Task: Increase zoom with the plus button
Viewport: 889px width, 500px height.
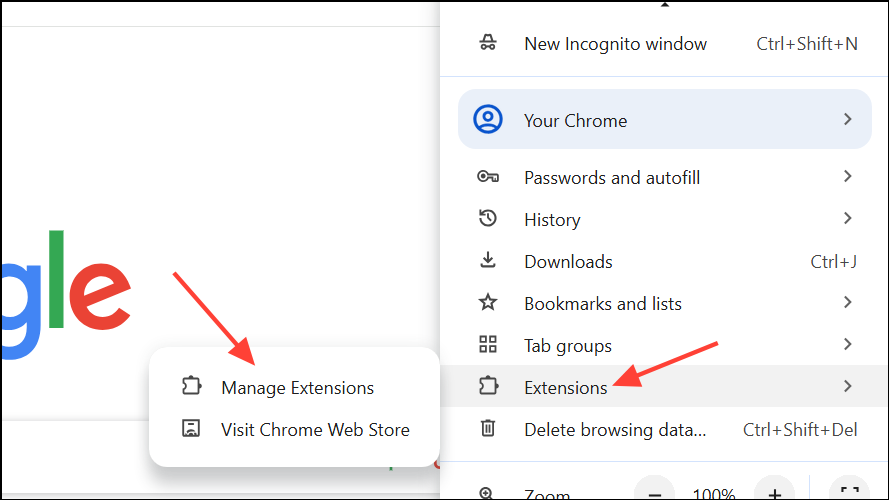Action: coord(773,493)
